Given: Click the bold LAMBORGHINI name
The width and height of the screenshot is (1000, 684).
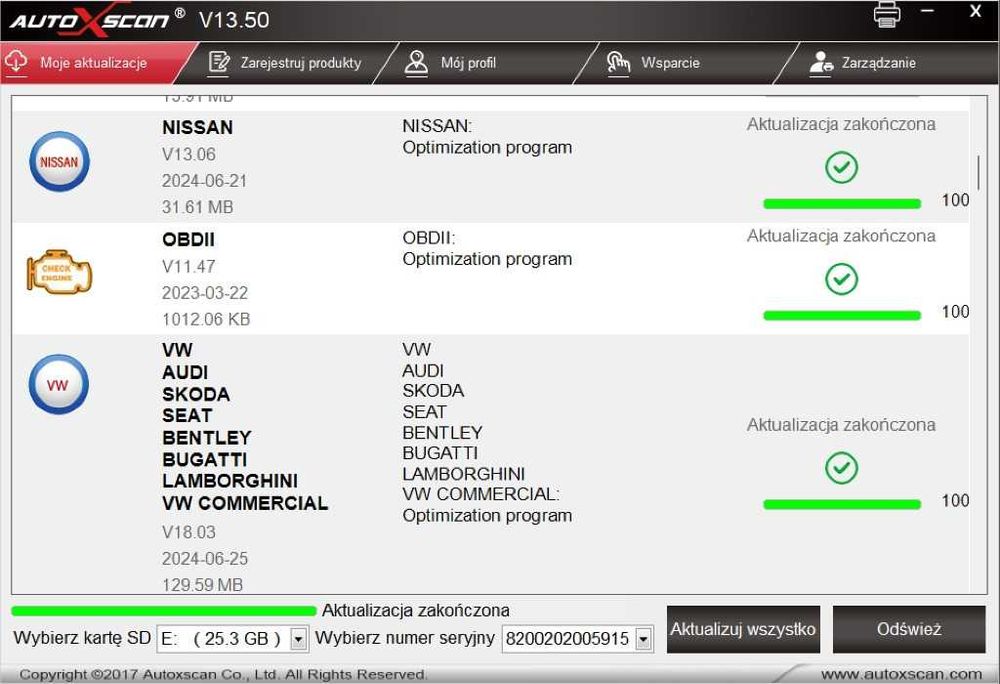Looking at the screenshot, I should tap(230, 481).
